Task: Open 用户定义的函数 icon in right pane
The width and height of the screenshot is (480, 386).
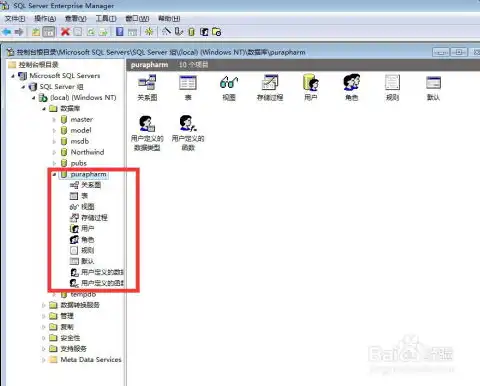Action: pos(188,133)
